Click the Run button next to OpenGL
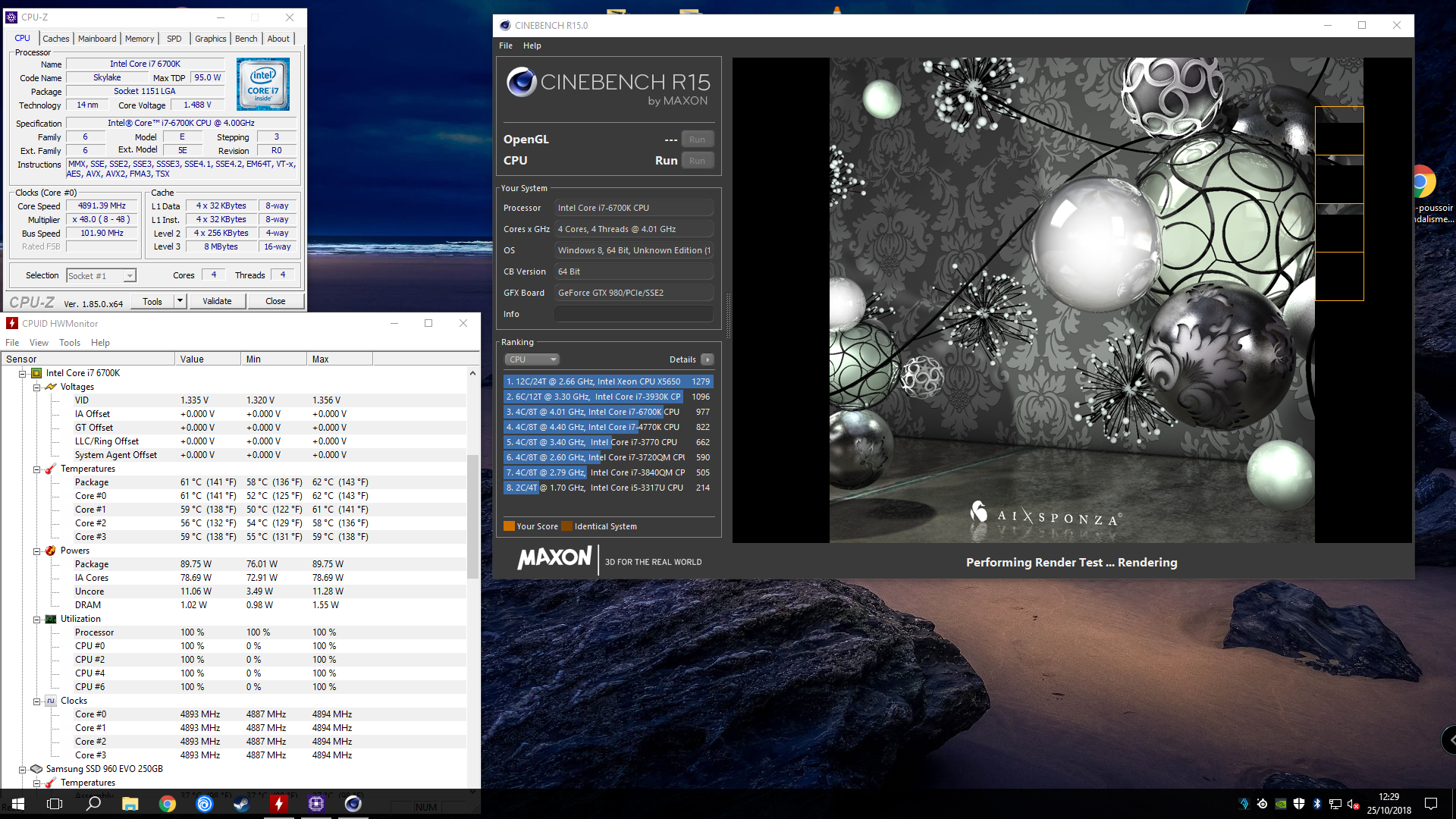 coord(697,140)
